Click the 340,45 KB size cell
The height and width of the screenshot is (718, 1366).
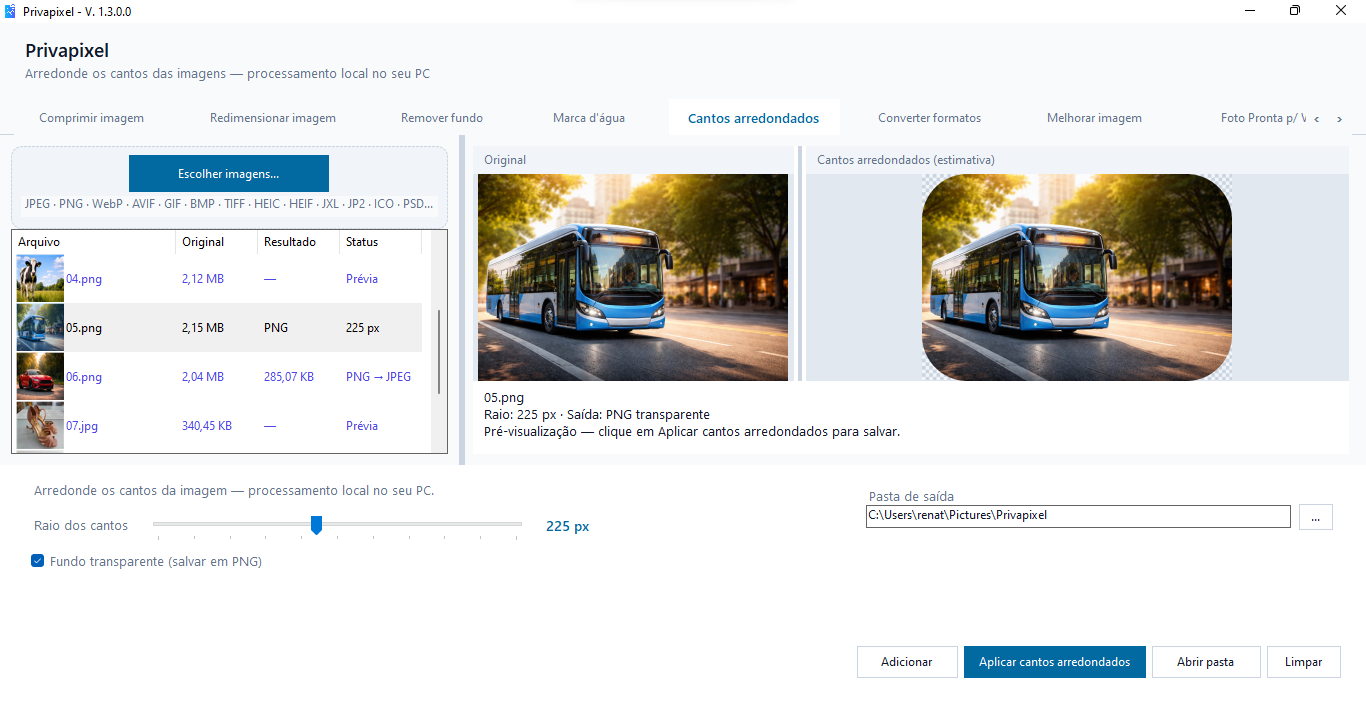(x=207, y=426)
